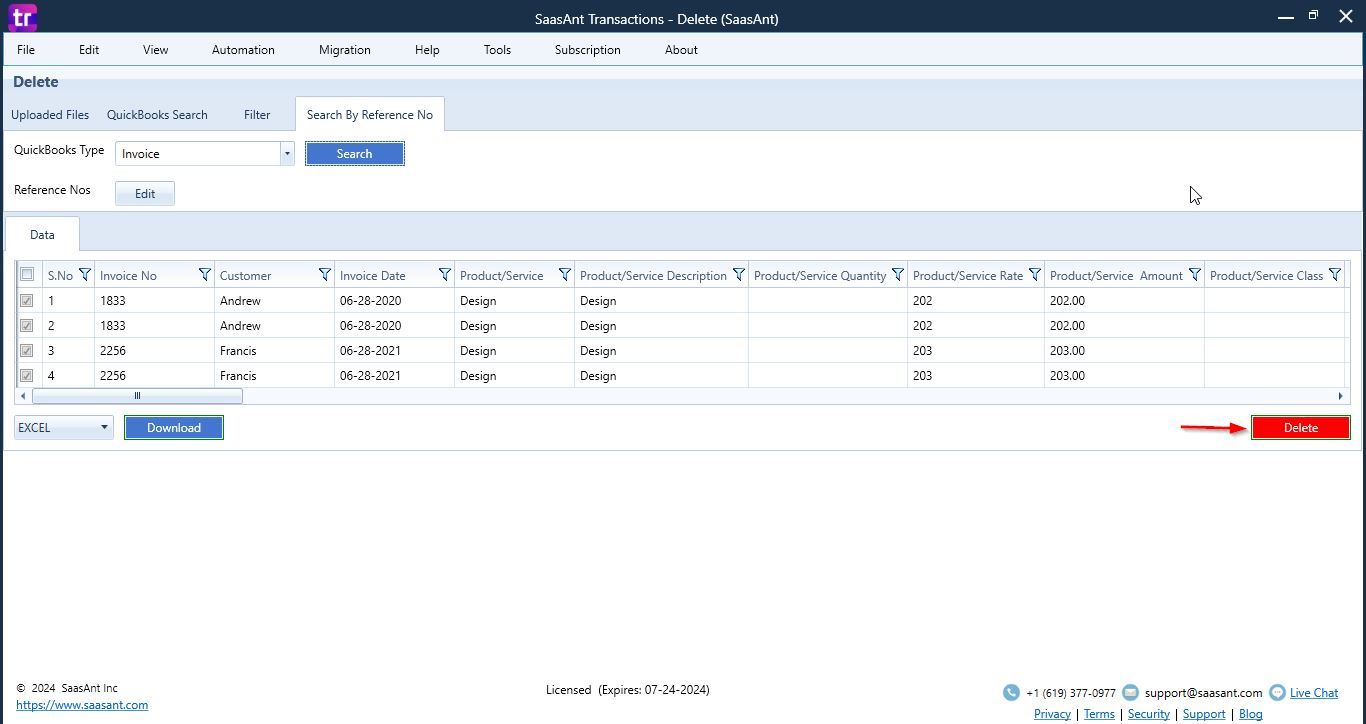Click the Live Chat bubble icon

tap(1277, 692)
